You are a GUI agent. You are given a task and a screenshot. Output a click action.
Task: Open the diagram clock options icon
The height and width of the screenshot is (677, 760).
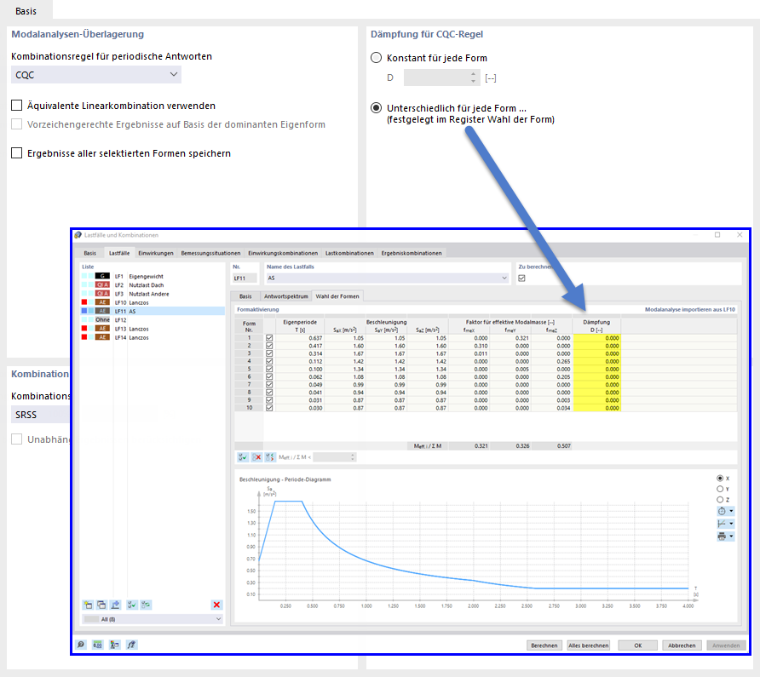(725, 511)
